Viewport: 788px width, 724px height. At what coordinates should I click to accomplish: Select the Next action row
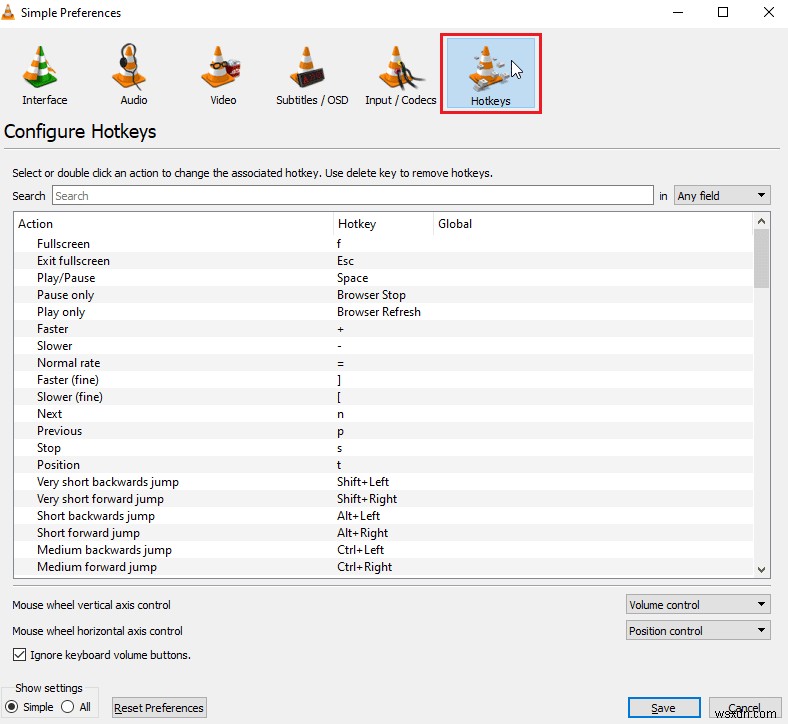384,414
